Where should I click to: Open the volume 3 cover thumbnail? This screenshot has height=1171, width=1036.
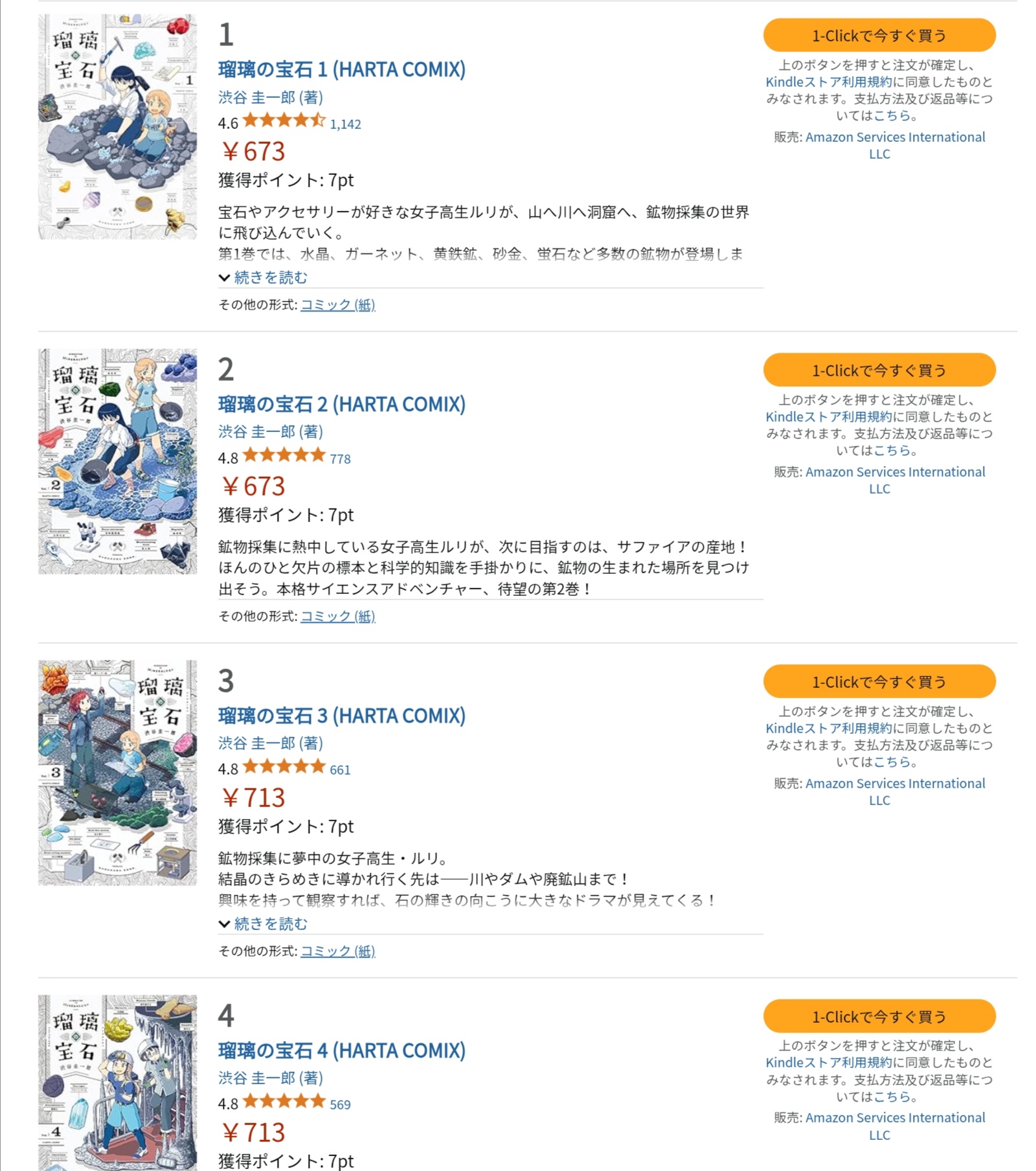pos(117,773)
